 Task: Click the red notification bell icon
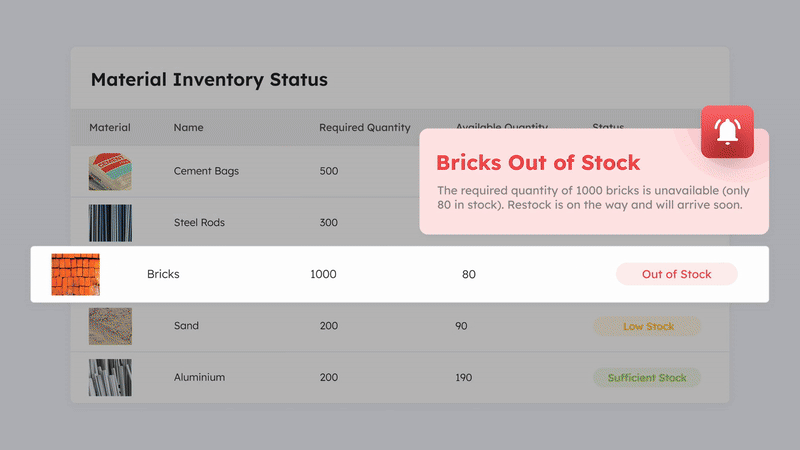727,132
